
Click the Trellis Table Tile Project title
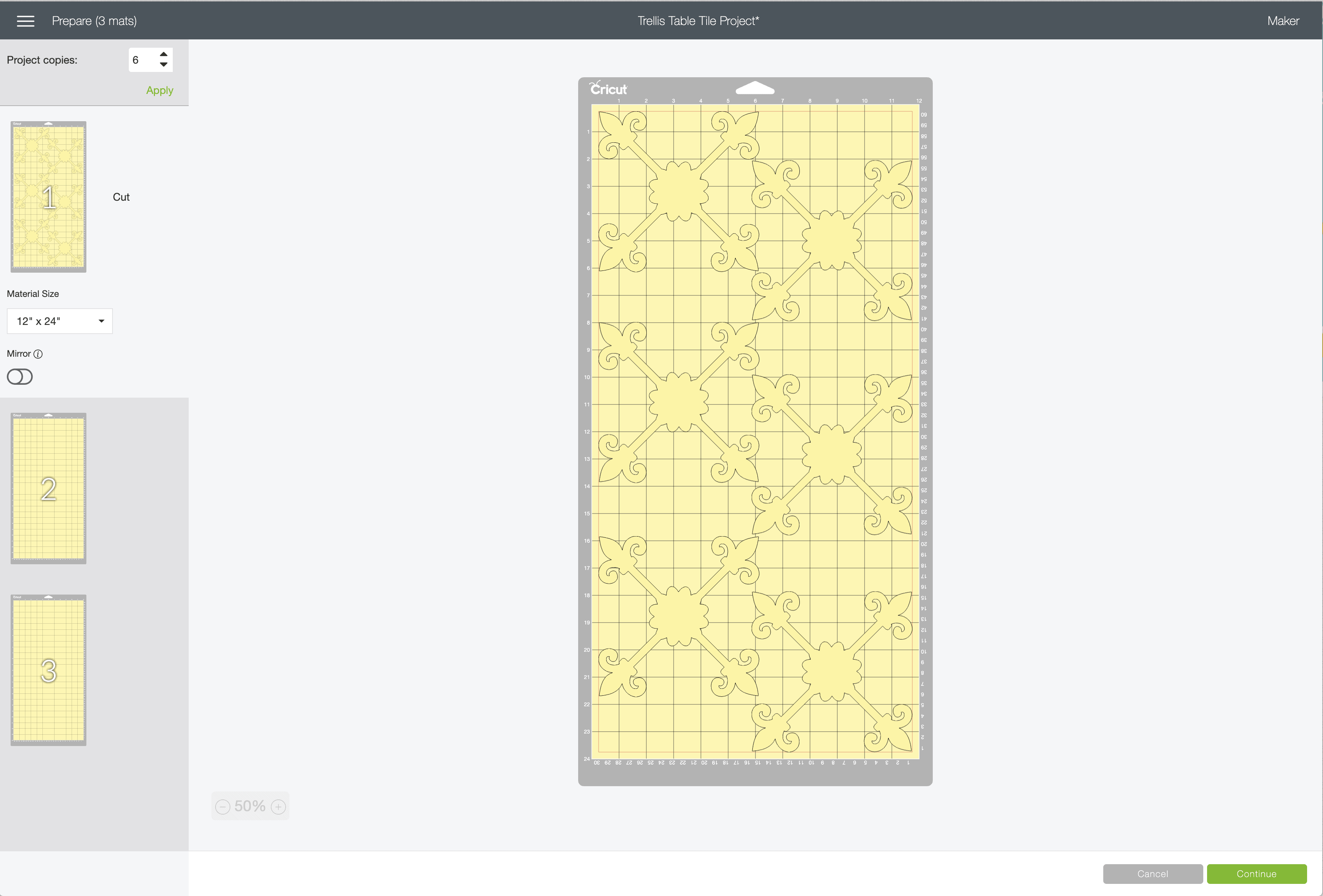(698, 21)
